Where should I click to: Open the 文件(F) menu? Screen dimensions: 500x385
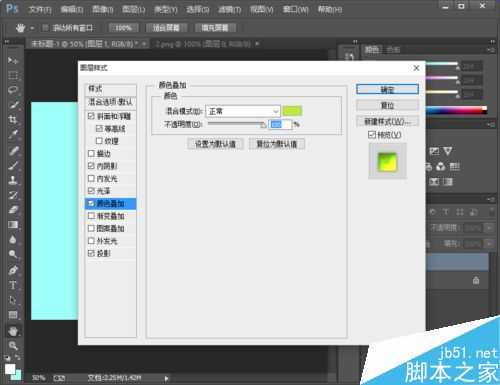point(40,9)
